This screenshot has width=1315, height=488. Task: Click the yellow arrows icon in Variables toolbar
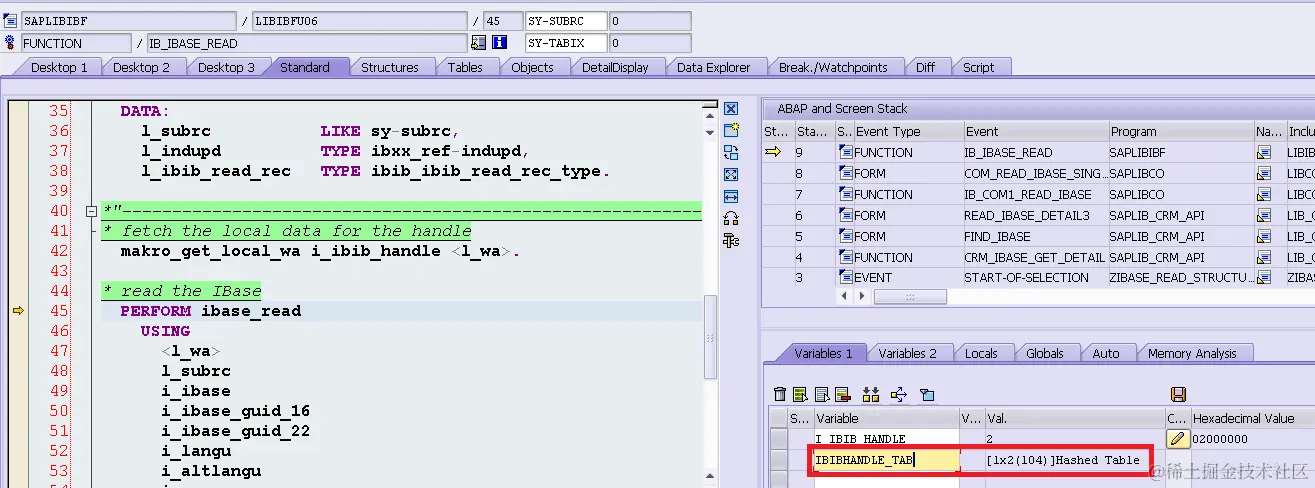coord(898,394)
